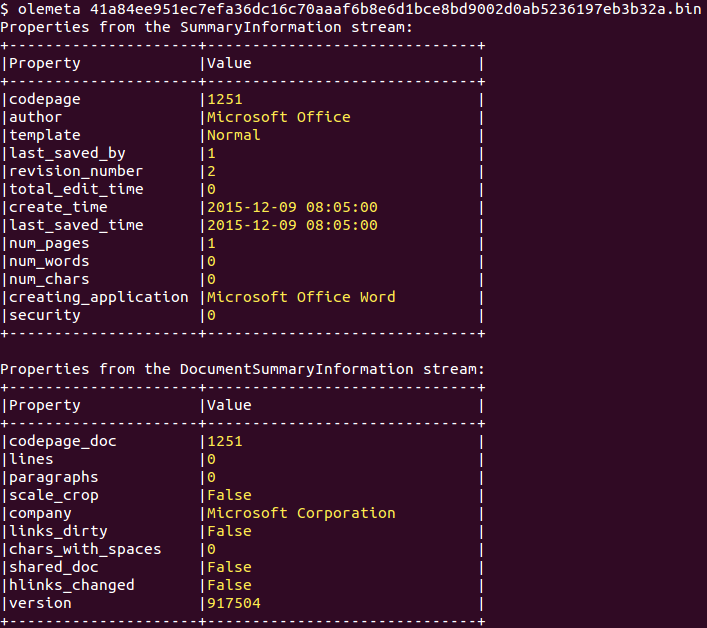Viewport: 707px width, 628px height.
Task: Click the version value 917504
Action: 234,603
